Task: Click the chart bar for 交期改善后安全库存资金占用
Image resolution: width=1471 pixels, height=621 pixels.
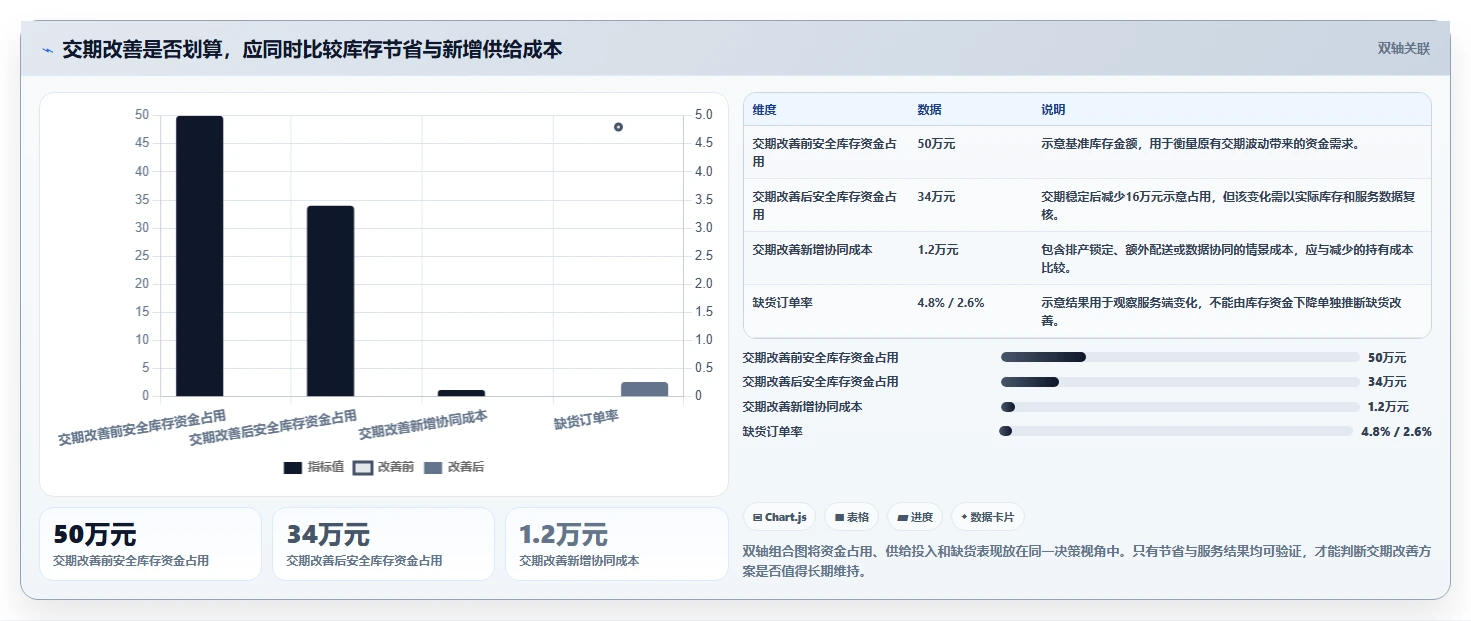Action: 330,301
